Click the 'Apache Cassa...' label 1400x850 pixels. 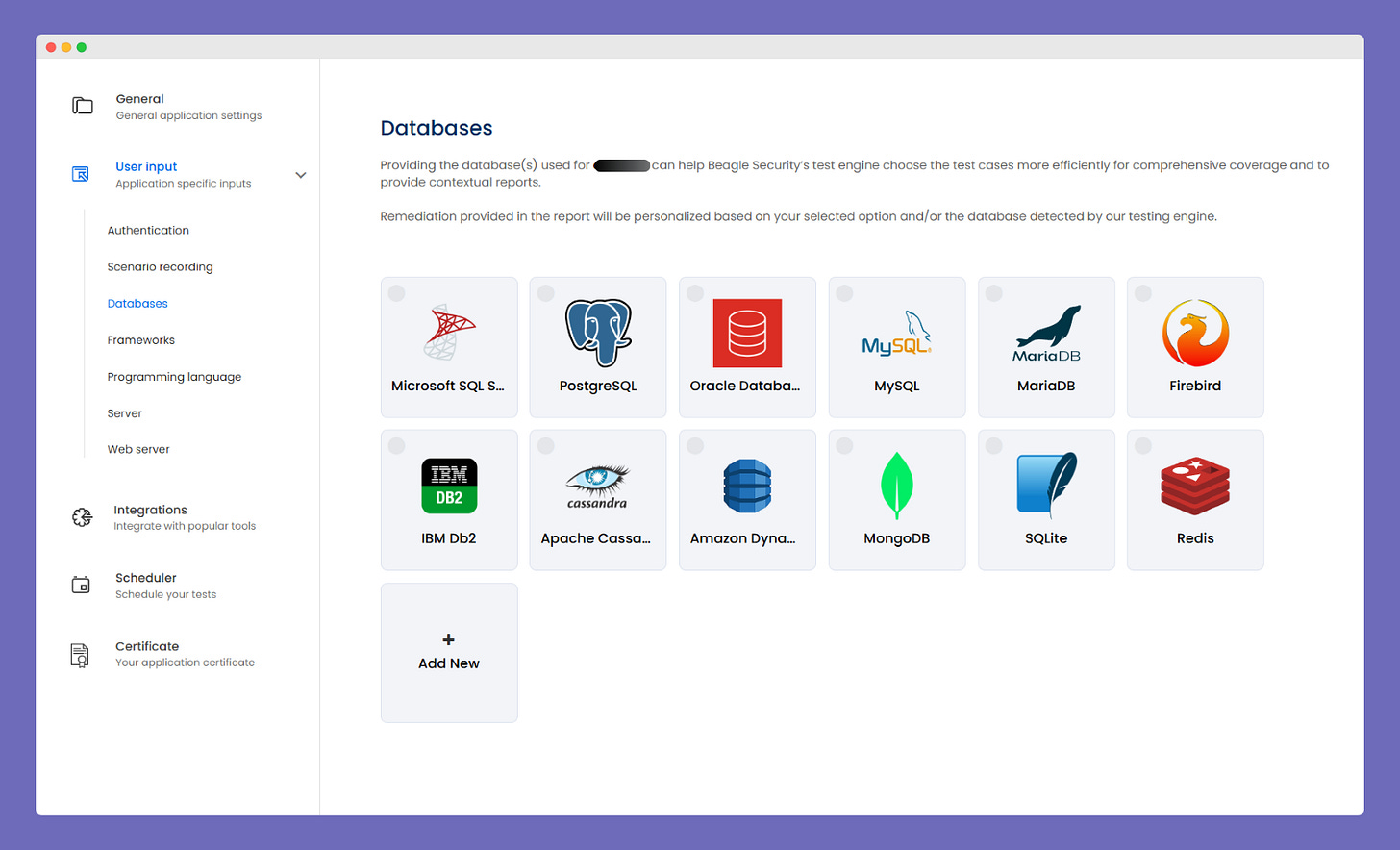[596, 538]
